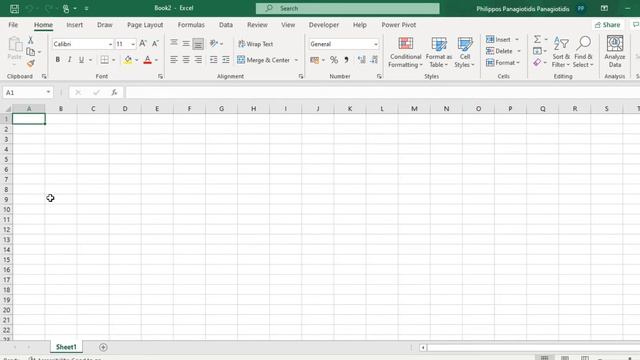Select row 10 header
The width and height of the screenshot is (640, 360).
pos(7,209)
